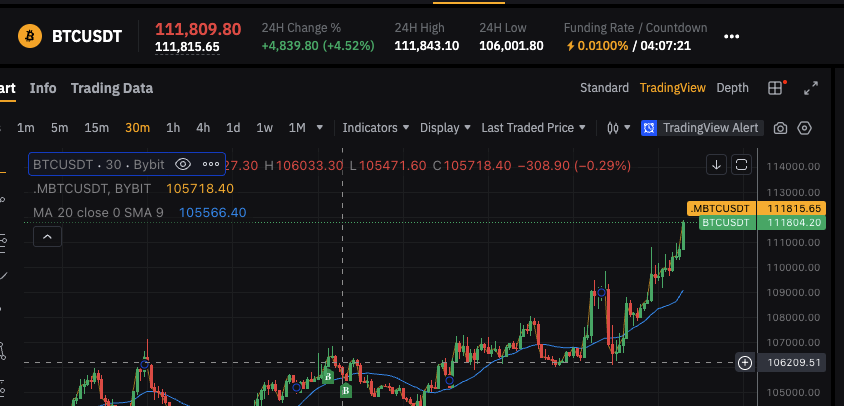Viewport: 844px width, 406px height.
Task: Click the MA value 105566.40
Action: pos(213,213)
